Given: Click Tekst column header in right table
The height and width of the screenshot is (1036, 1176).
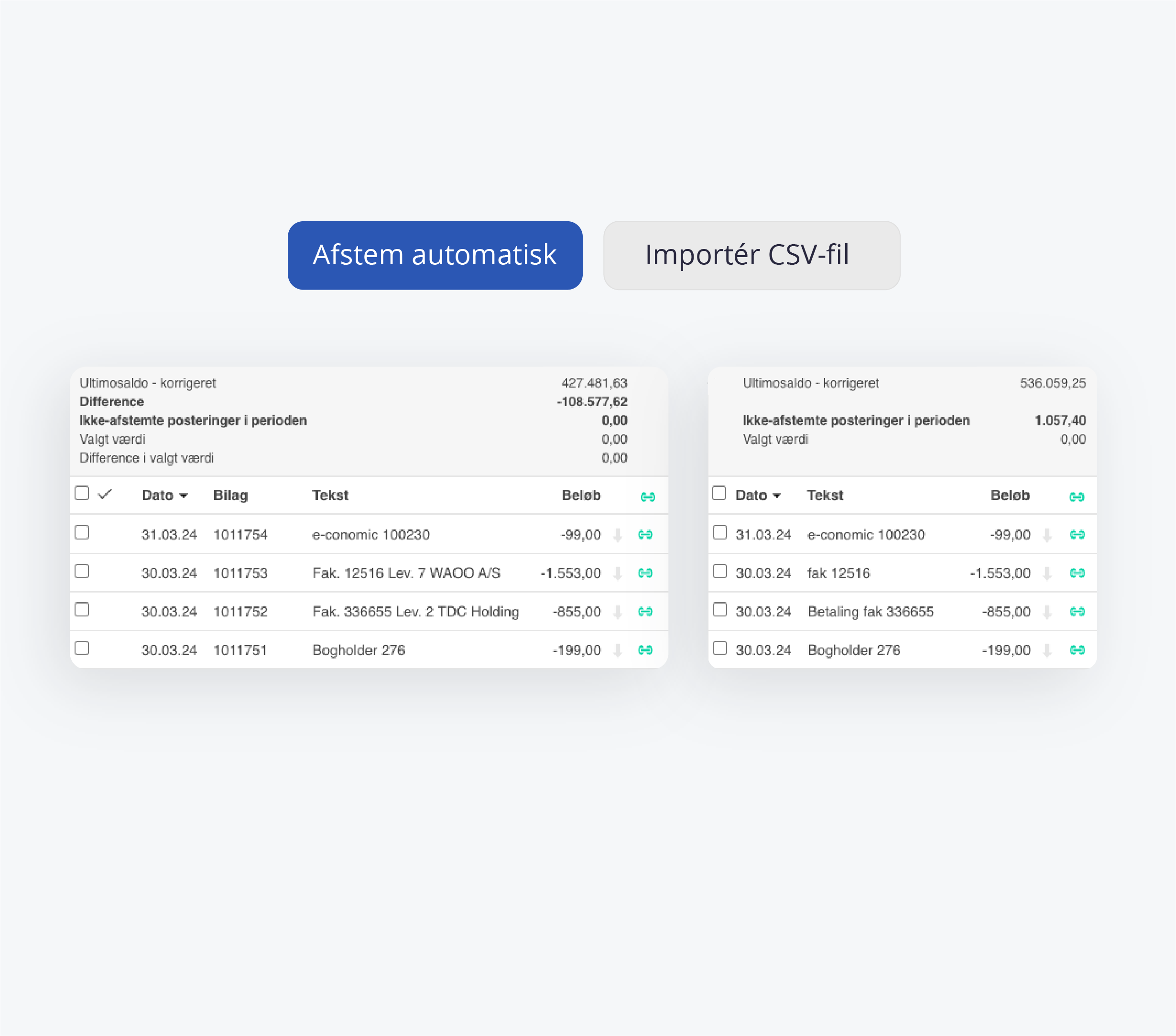Looking at the screenshot, I should tap(825, 495).
